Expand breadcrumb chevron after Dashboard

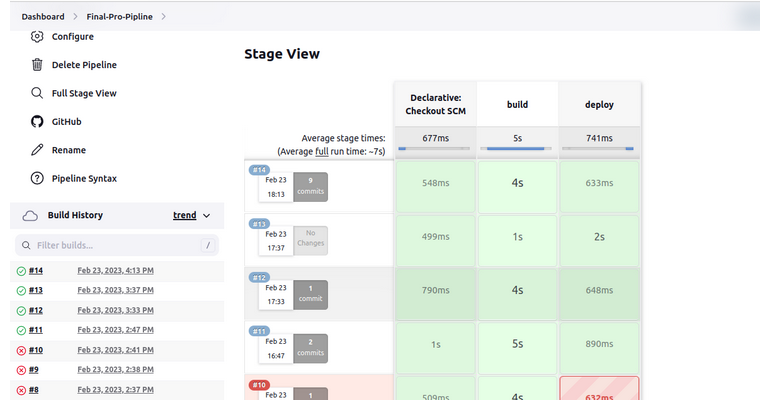point(75,16)
